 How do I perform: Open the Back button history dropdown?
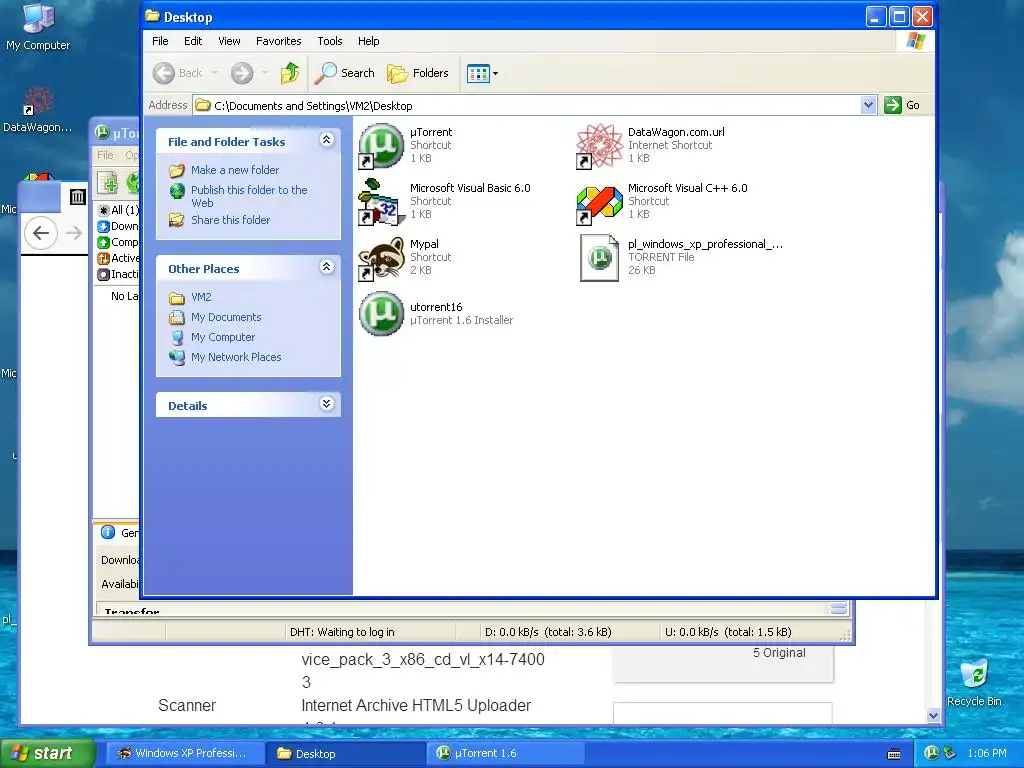point(215,73)
